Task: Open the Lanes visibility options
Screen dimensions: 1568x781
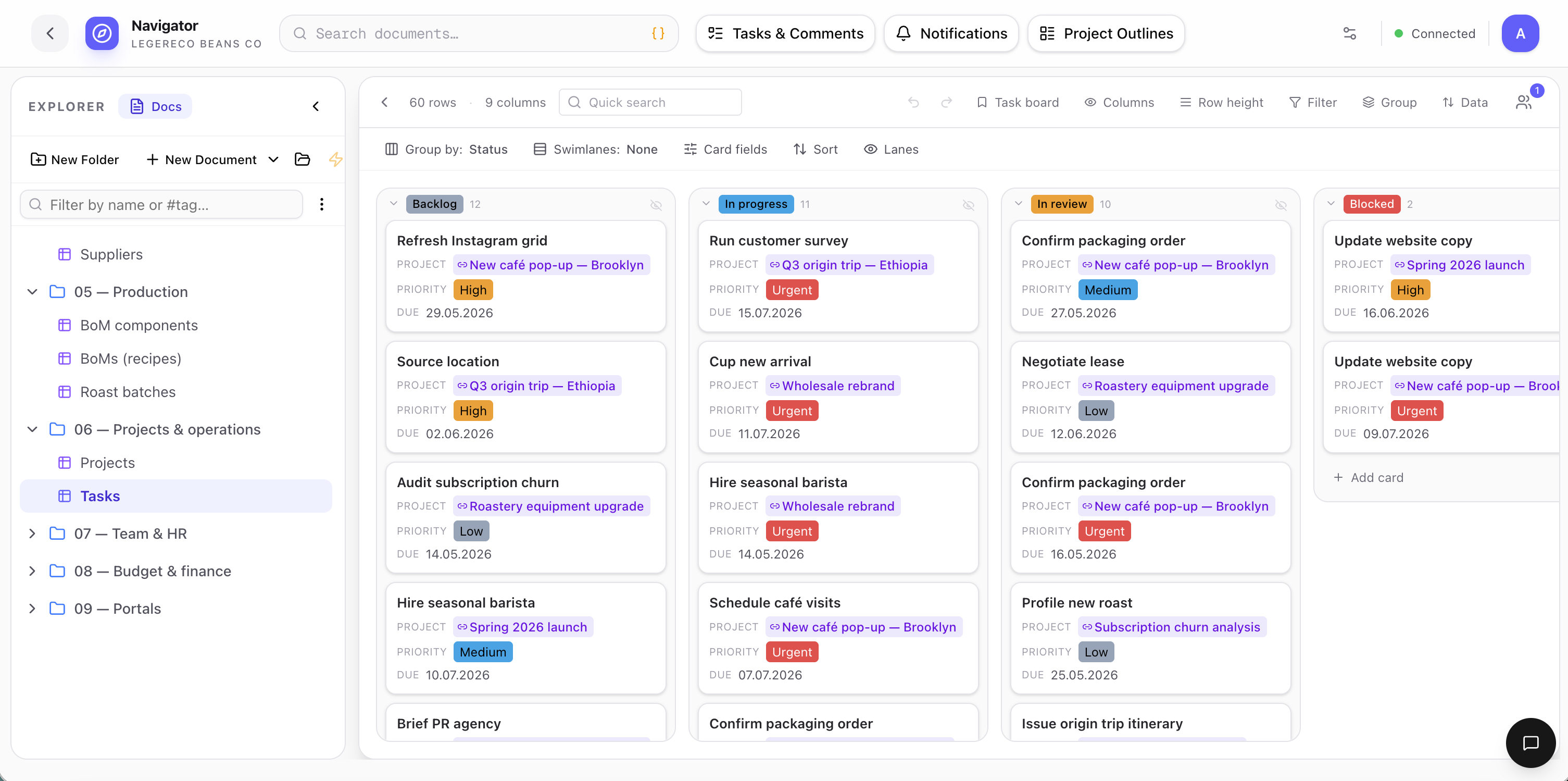Action: tap(891, 149)
